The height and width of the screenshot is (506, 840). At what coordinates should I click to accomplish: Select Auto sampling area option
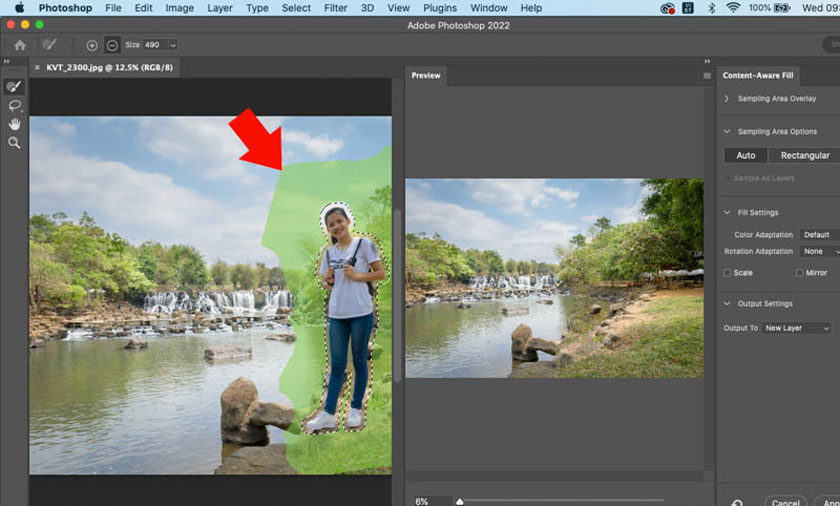tap(746, 155)
